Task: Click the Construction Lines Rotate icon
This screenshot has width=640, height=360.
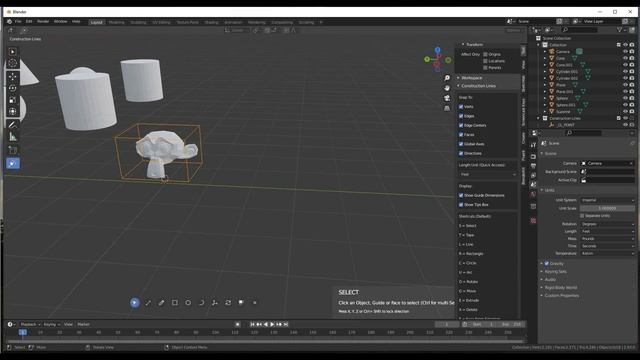Action: (x=228, y=303)
